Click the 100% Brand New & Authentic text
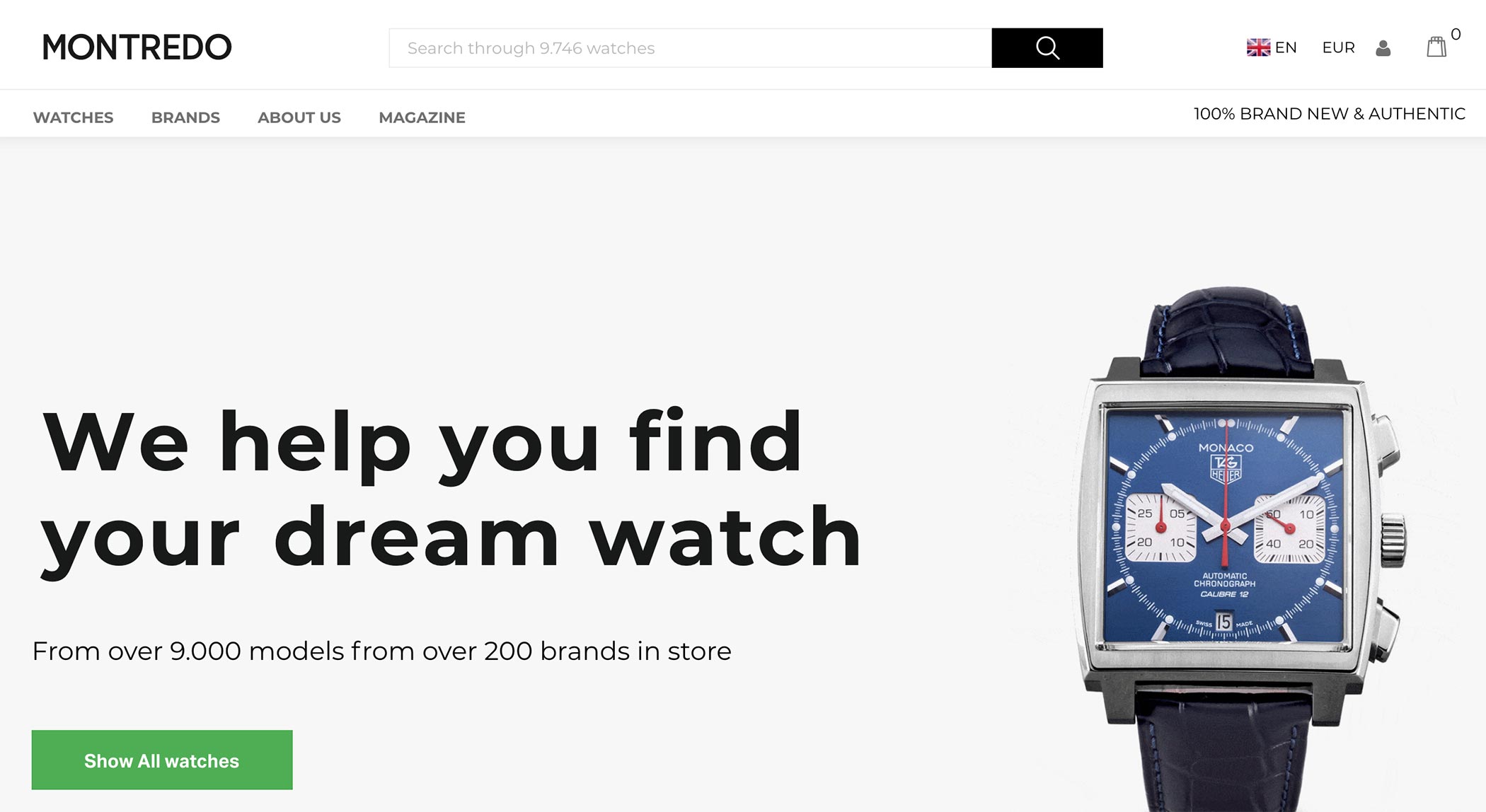The image size is (1486, 812). pos(1330,114)
